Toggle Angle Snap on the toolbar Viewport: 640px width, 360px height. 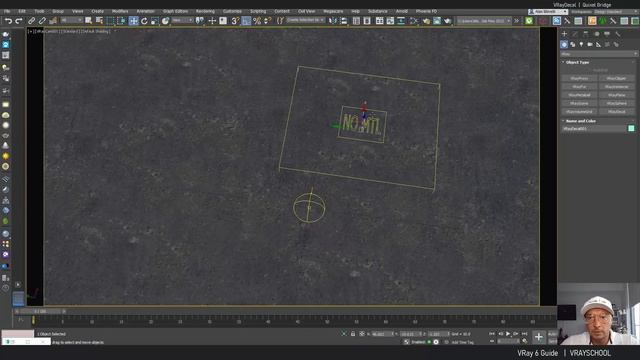click(246, 21)
